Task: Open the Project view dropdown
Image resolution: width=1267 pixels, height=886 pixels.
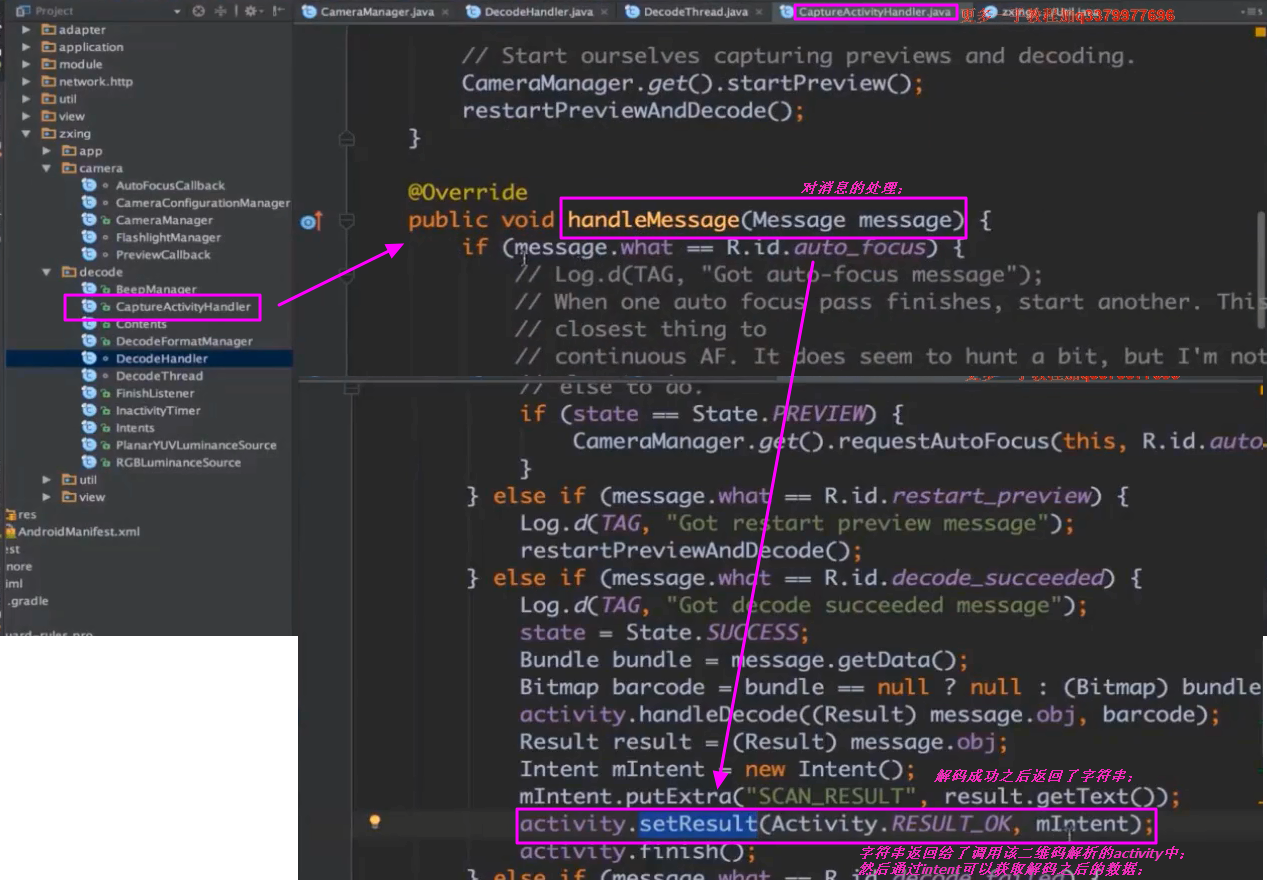Action: point(177,11)
